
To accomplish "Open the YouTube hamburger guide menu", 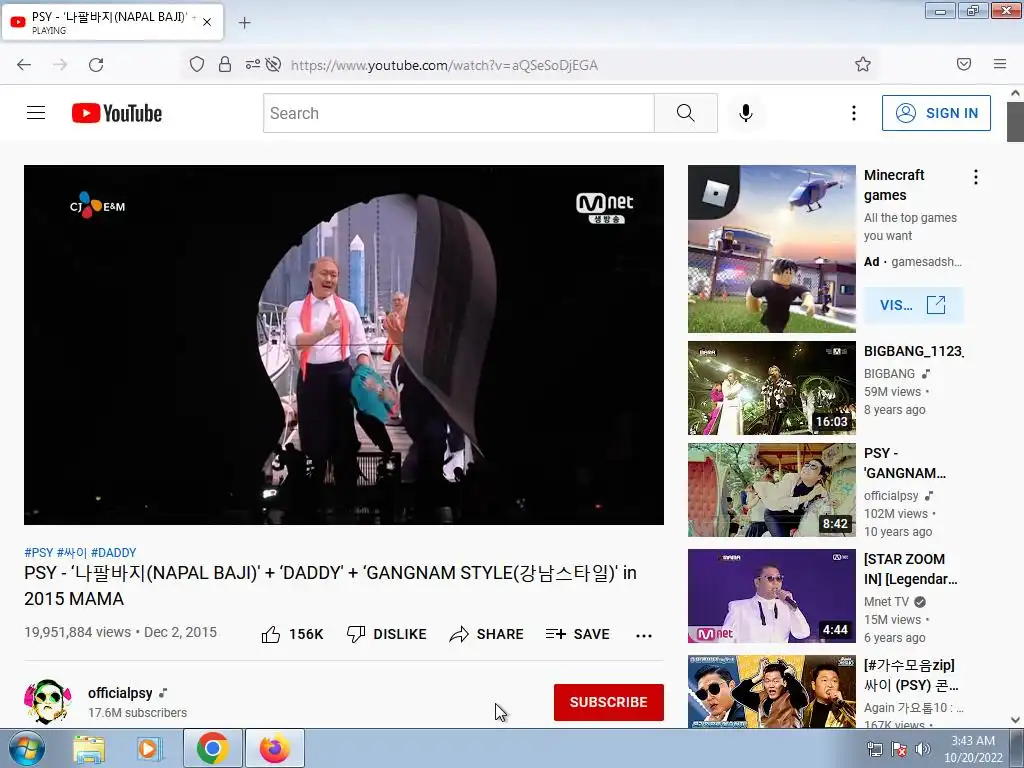I will (x=36, y=113).
